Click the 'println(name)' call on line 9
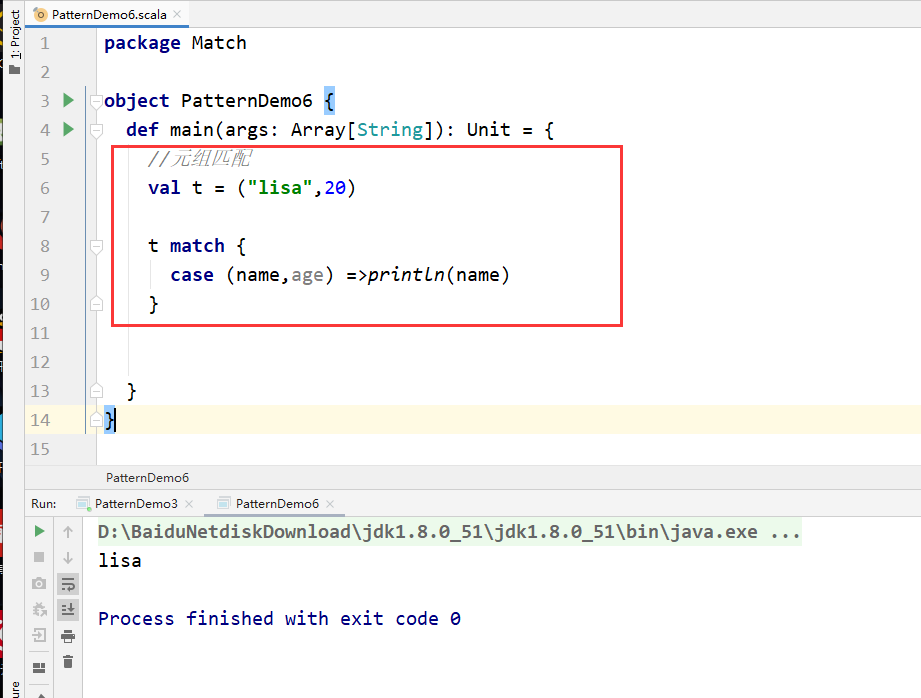Viewport: 921px width, 698px height. tap(439, 275)
